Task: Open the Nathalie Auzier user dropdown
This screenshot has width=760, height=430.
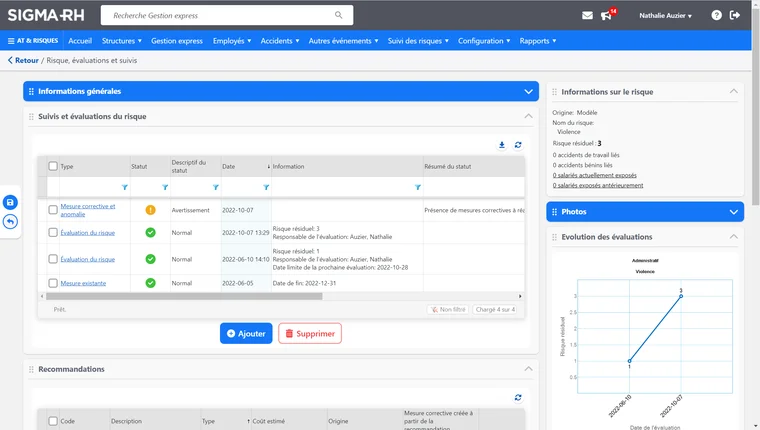Action: pyautogui.click(x=665, y=16)
